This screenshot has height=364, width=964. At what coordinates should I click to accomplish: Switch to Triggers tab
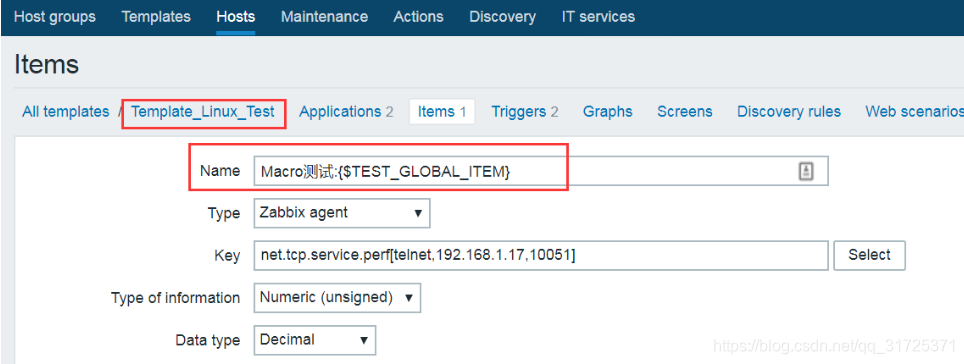tap(524, 112)
